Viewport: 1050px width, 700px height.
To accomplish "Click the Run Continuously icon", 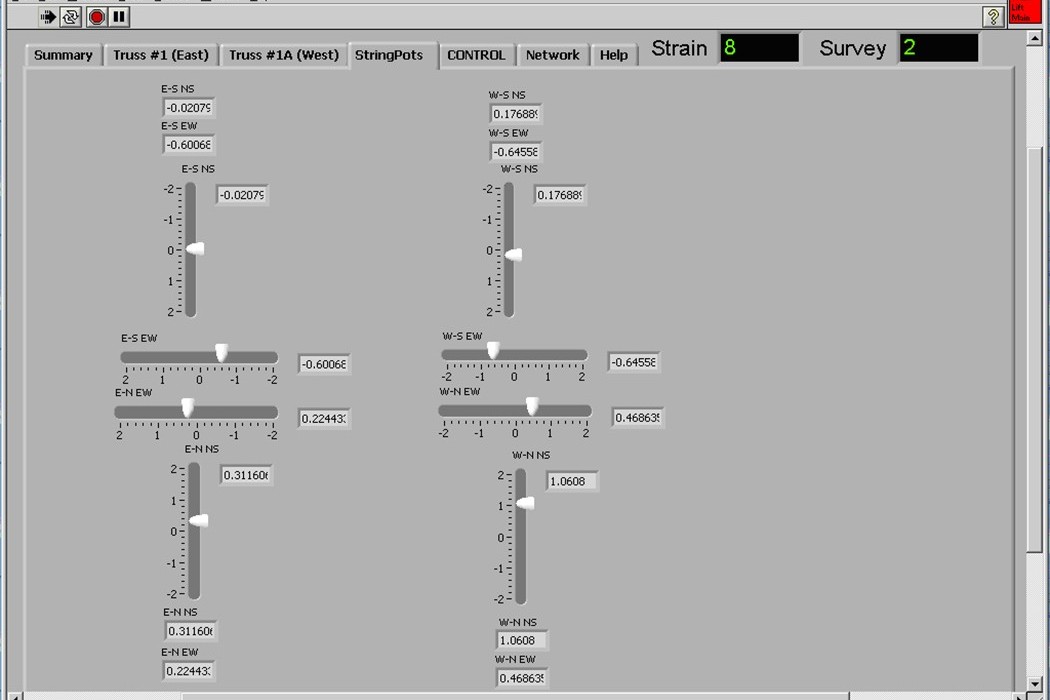I will (71, 17).
